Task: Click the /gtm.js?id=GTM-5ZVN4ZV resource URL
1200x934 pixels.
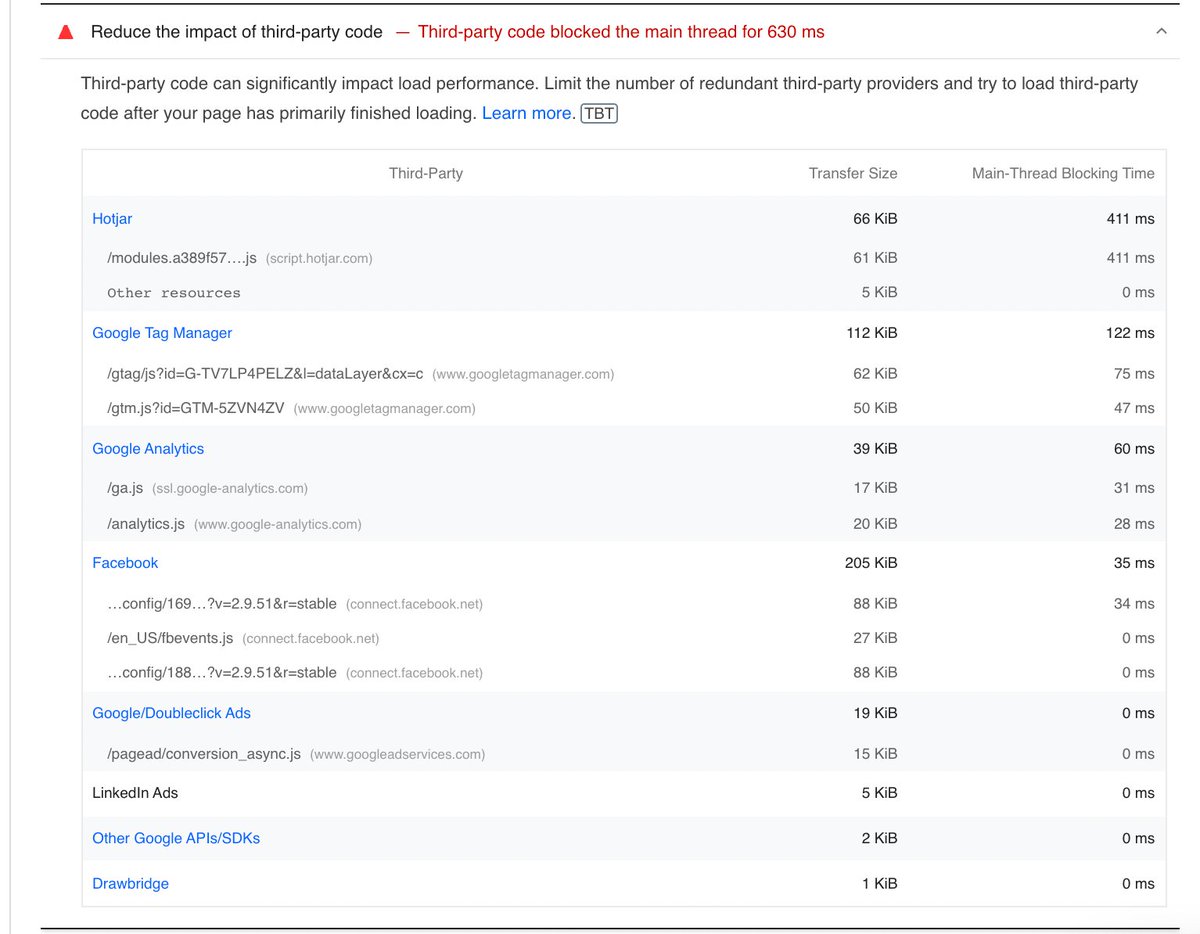Action: [196, 408]
